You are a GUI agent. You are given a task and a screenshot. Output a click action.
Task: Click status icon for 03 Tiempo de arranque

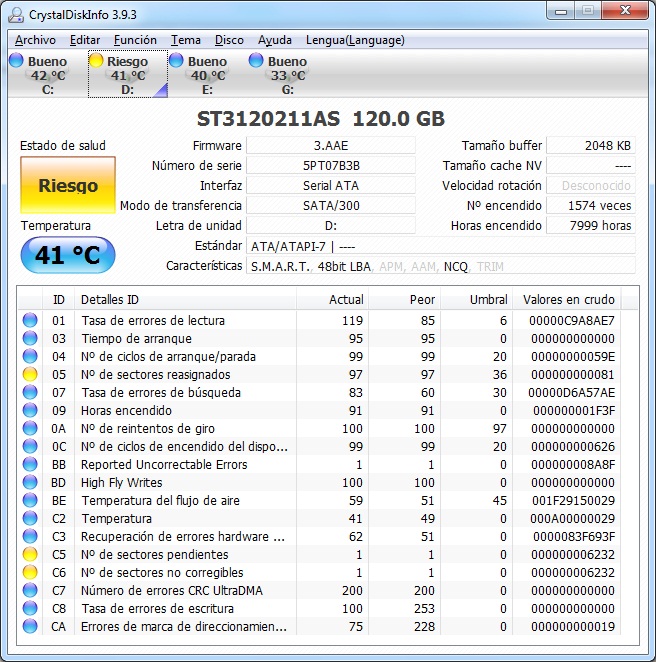pyautogui.click(x=30, y=338)
